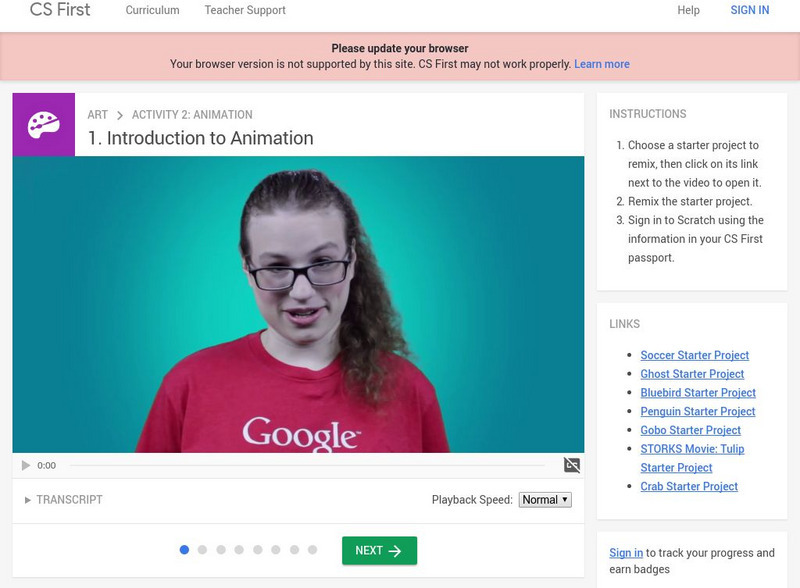Image resolution: width=800 pixels, height=588 pixels.
Task: Click the 'Please update your browser' heading
Action: pyautogui.click(x=399, y=48)
